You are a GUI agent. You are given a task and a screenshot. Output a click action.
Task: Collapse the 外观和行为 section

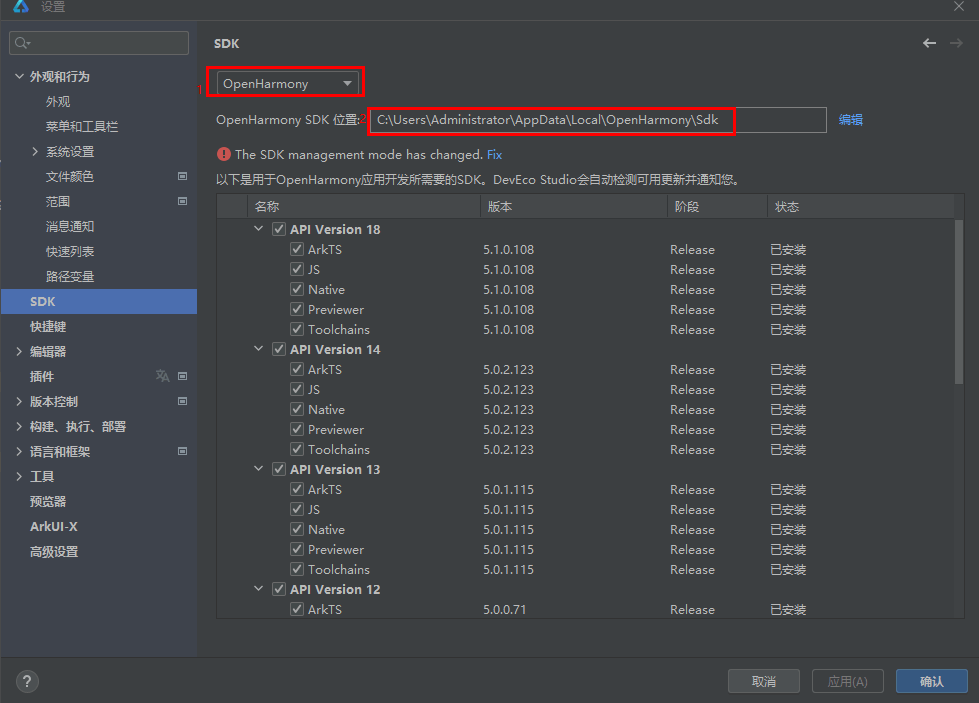tap(19, 76)
